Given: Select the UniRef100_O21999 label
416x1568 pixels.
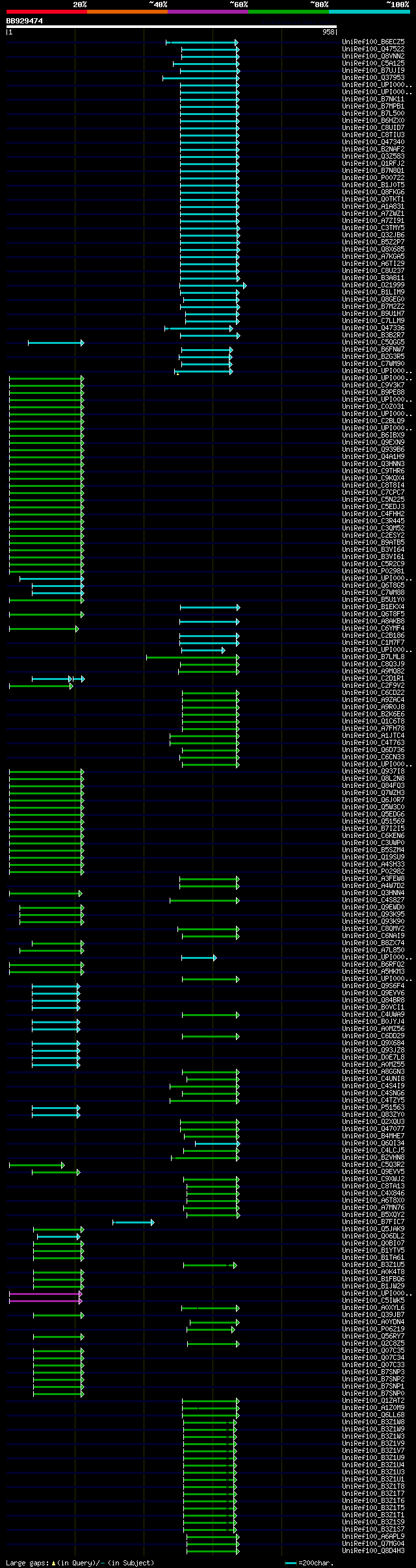Looking at the screenshot, I should tap(373, 285).
